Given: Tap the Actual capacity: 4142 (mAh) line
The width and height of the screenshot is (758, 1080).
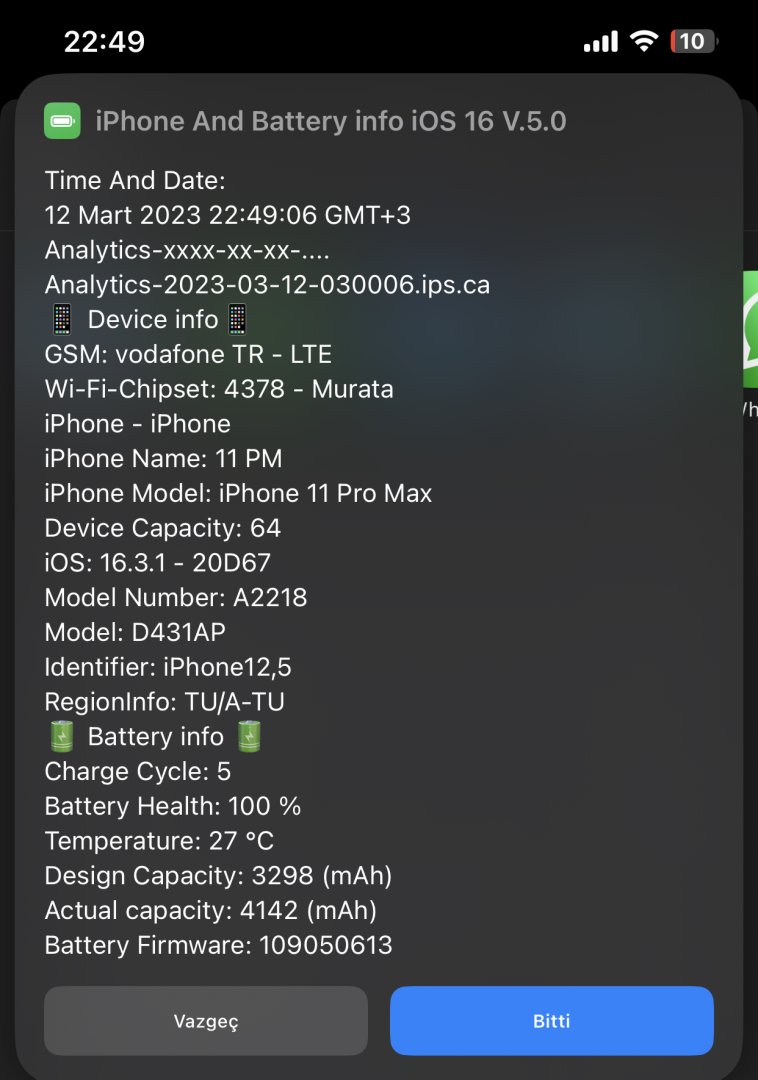Looking at the screenshot, I should (211, 910).
